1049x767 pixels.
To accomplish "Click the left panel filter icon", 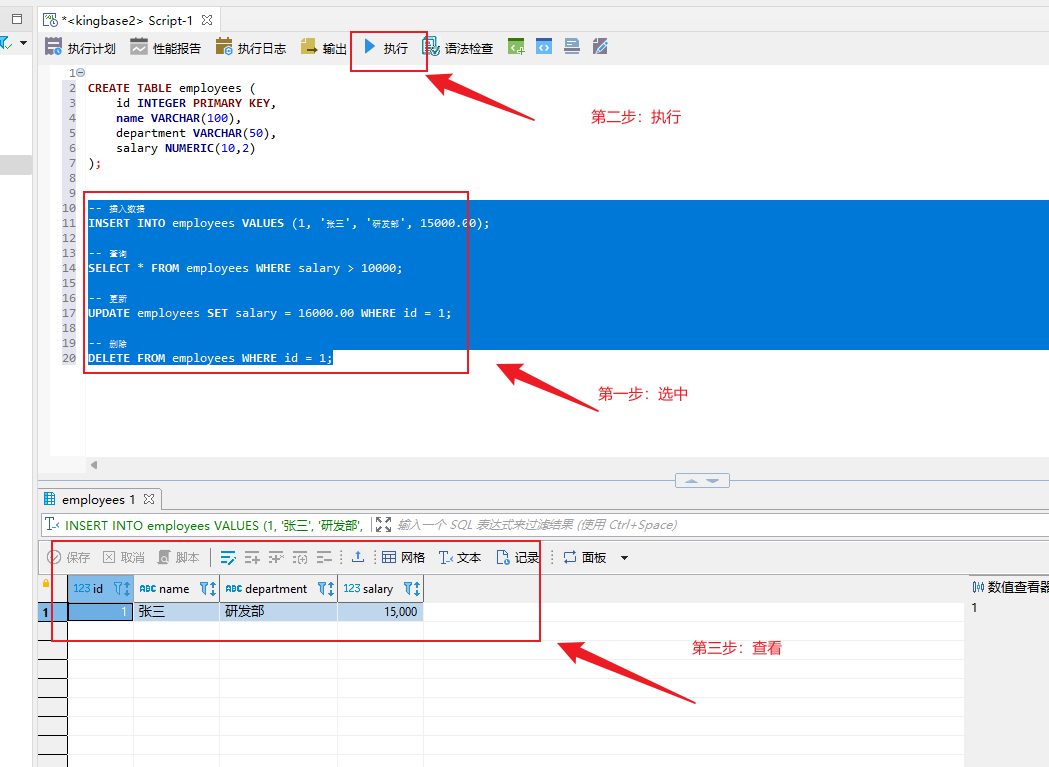I will [6, 44].
